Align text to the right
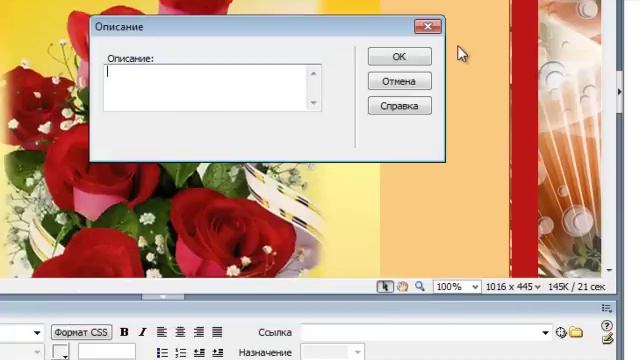This screenshot has width=640, height=360. (199, 332)
